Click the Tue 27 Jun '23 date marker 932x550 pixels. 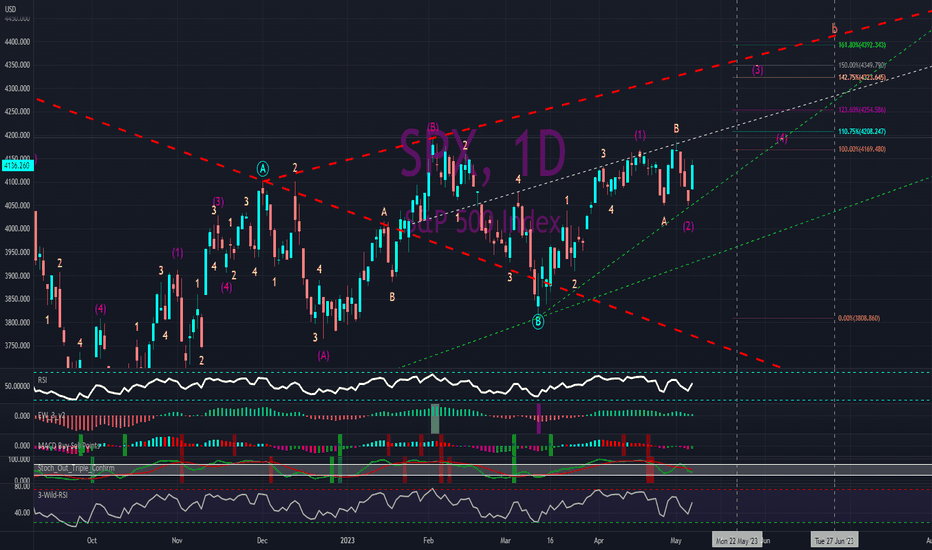[835, 541]
